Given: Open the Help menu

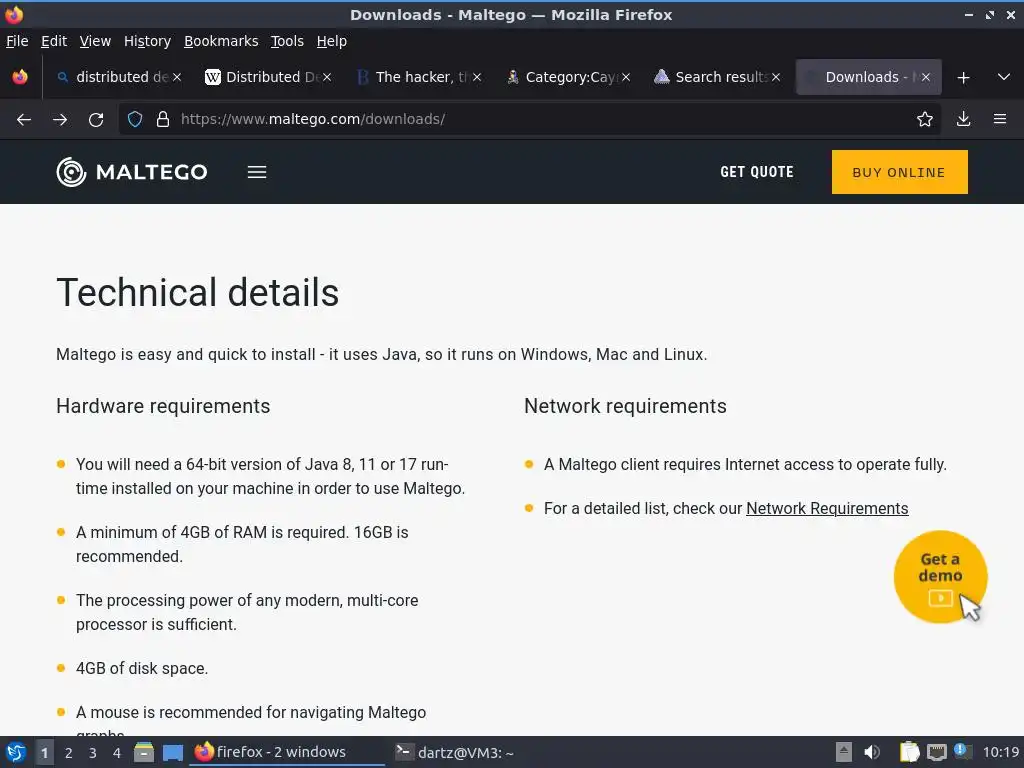Looking at the screenshot, I should [x=331, y=41].
